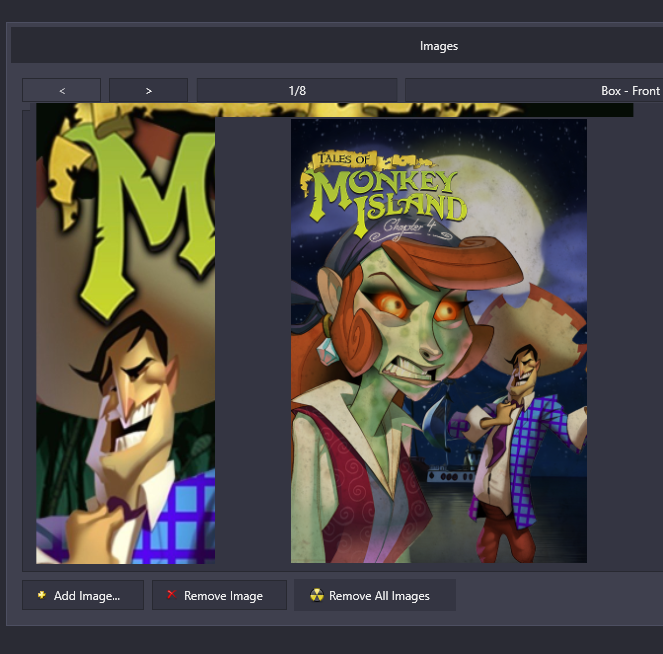Image resolution: width=663 pixels, height=654 pixels.
Task: Click the yellow plus icon on Add Image
Action: (x=41, y=595)
